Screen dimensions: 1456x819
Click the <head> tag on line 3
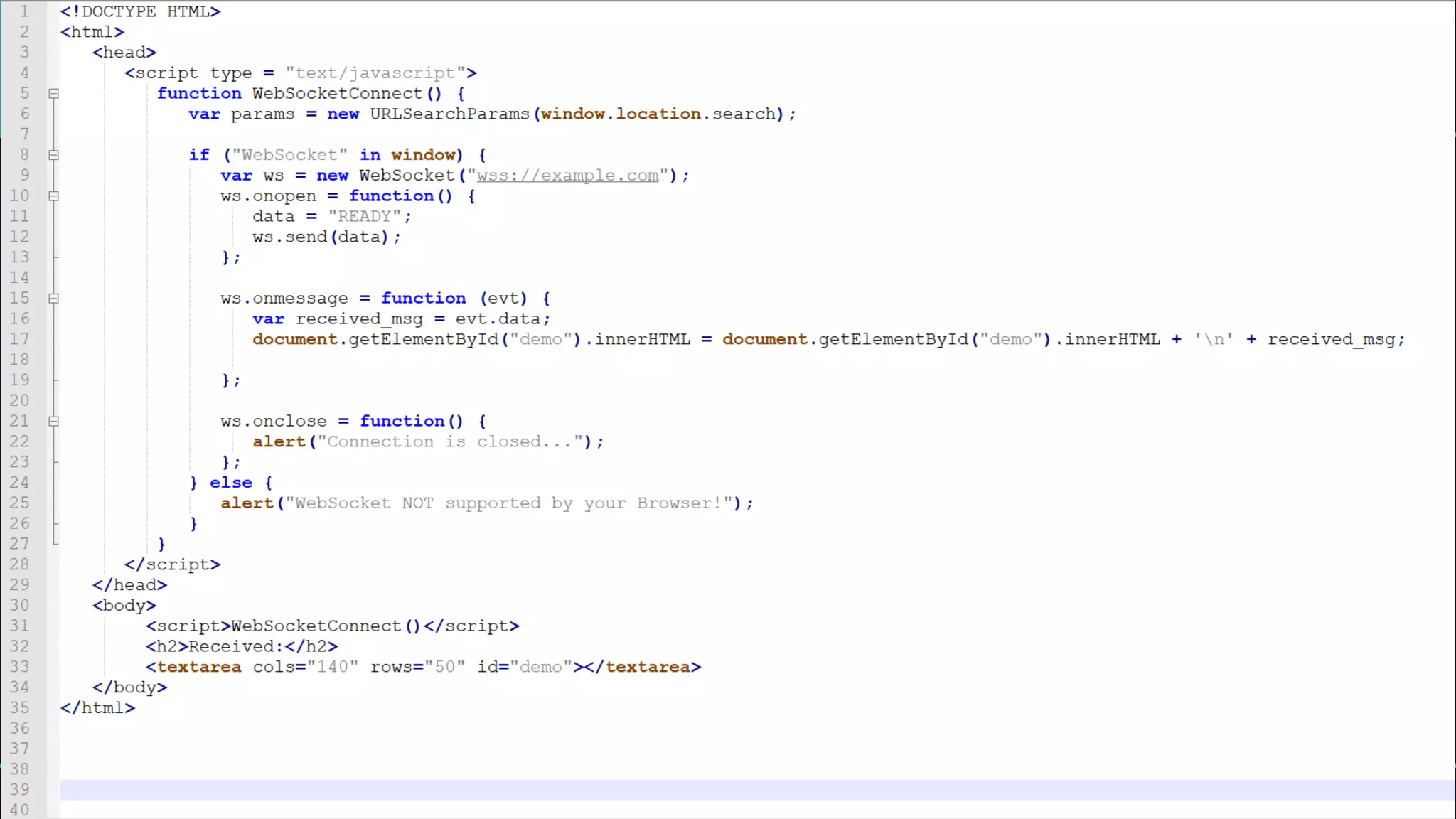point(124,53)
